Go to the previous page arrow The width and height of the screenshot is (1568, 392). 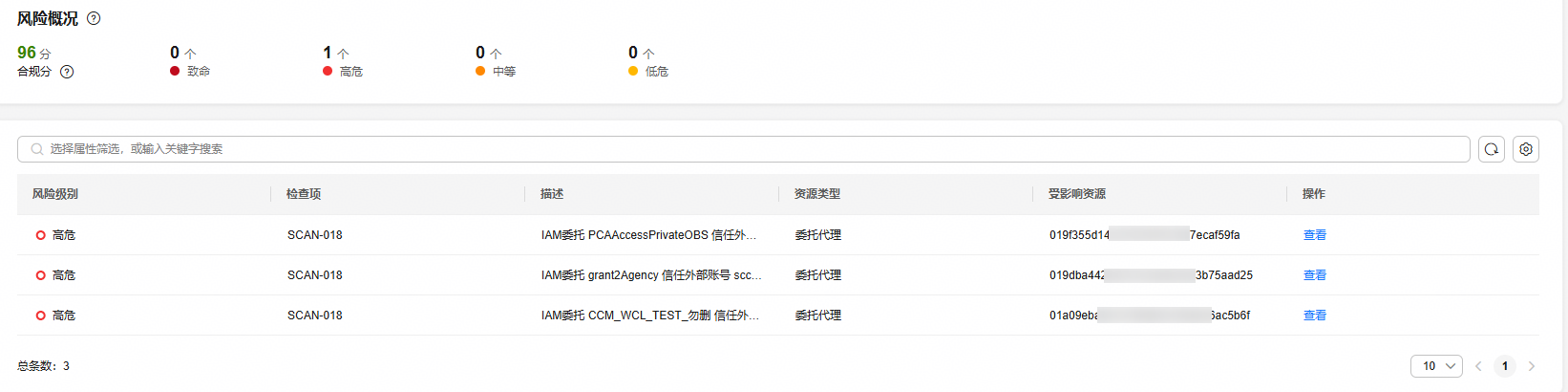[1478, 366]
